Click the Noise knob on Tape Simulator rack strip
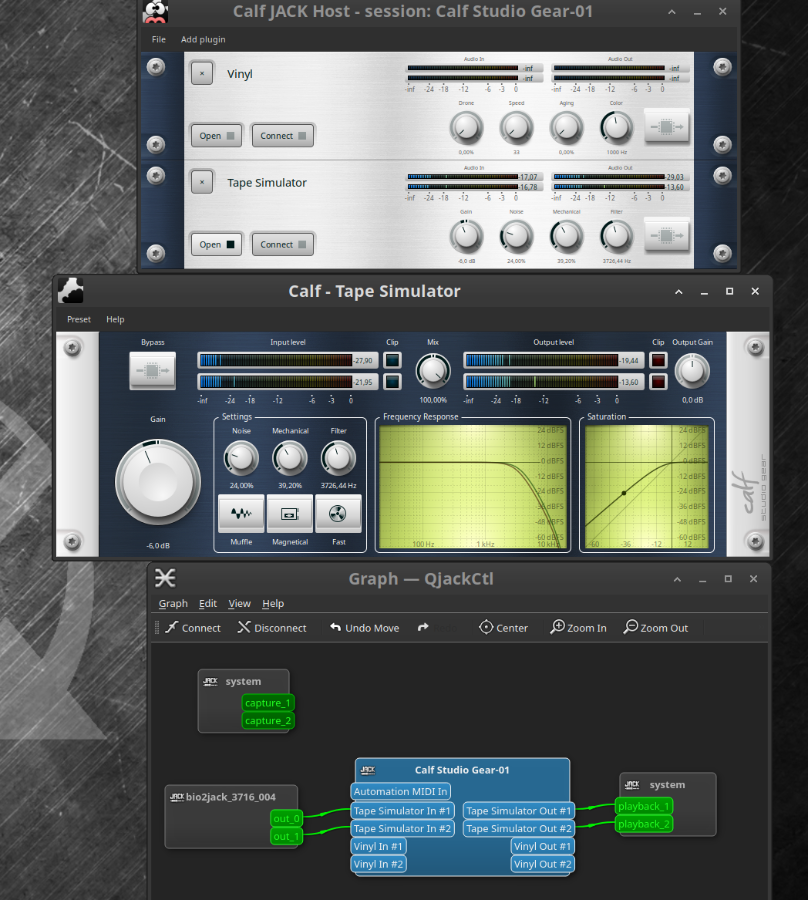Image resolution: width=808 pixels, height=900 pixels. [516, 236]
